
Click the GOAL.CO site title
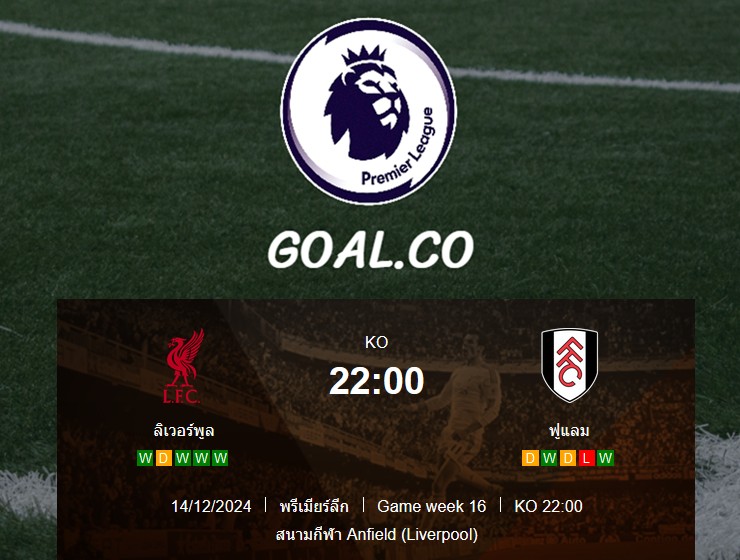370,250
